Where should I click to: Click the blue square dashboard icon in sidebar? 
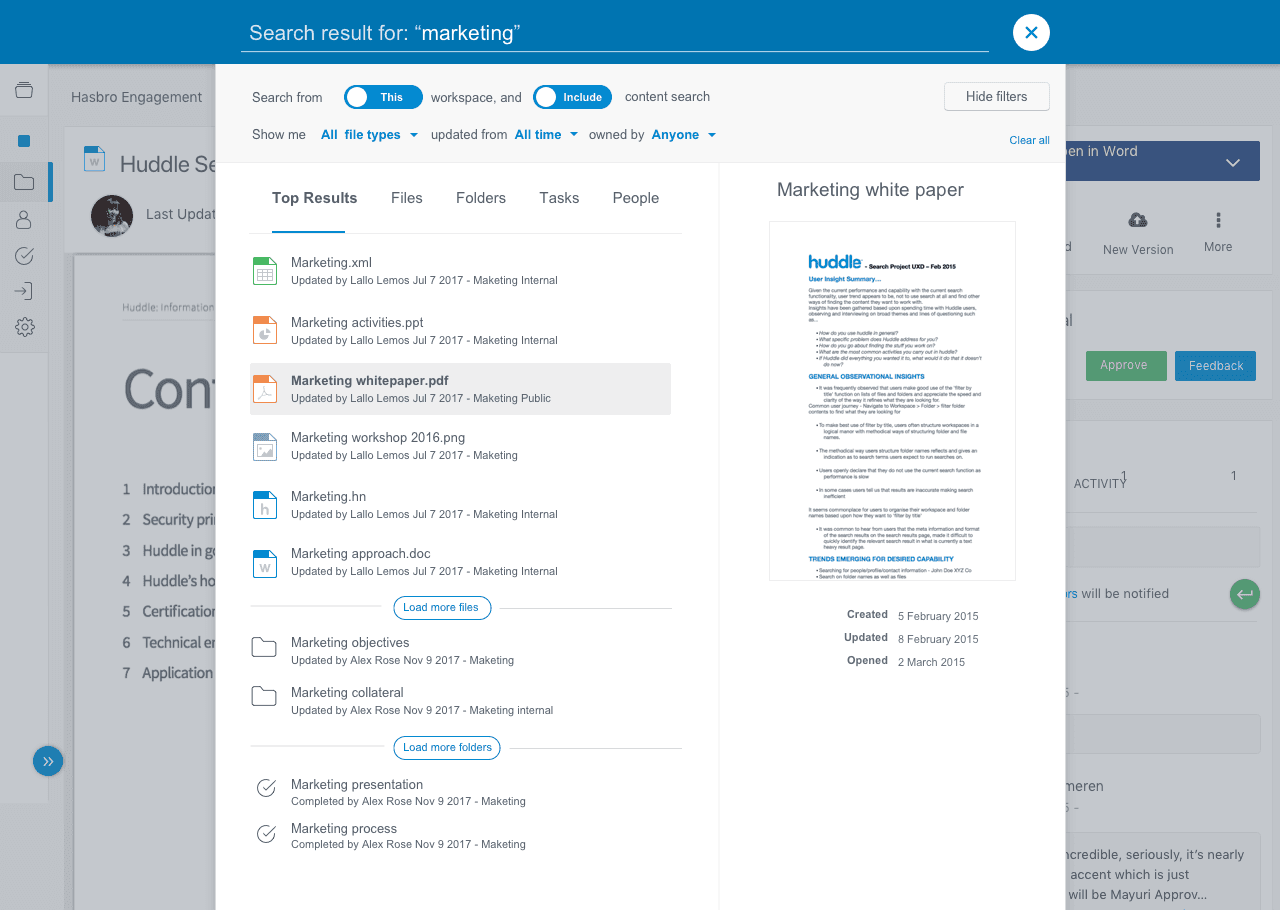click(x=24, y=141)
